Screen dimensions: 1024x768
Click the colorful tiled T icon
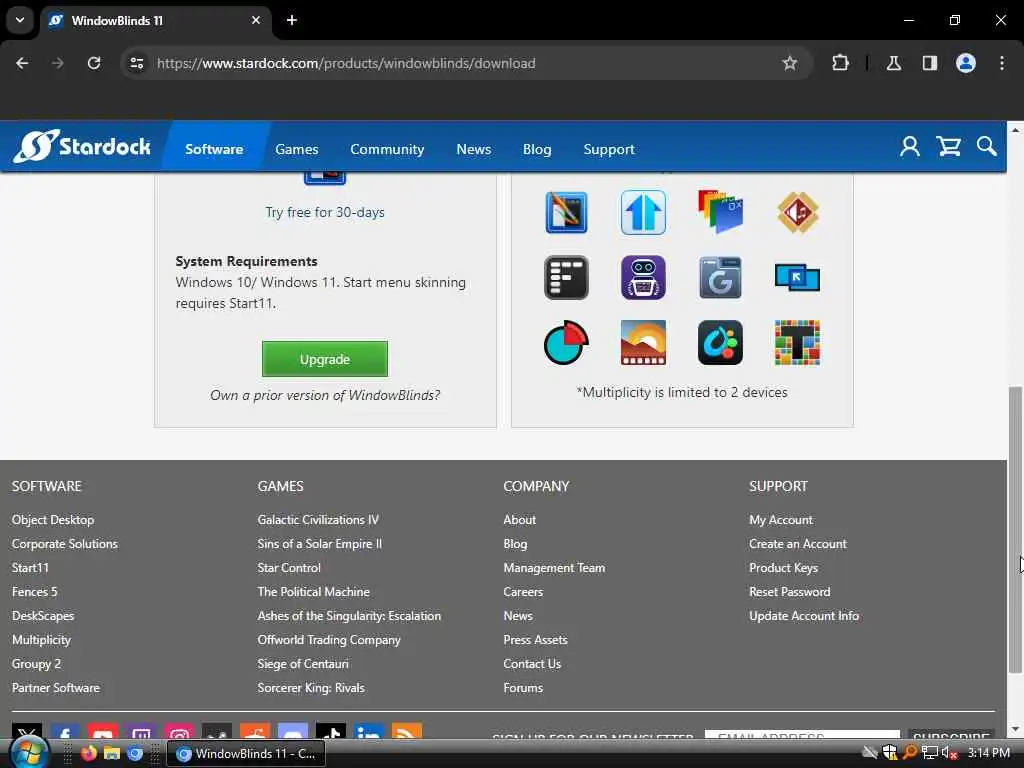pyautogui.click(x=797, y=342)
